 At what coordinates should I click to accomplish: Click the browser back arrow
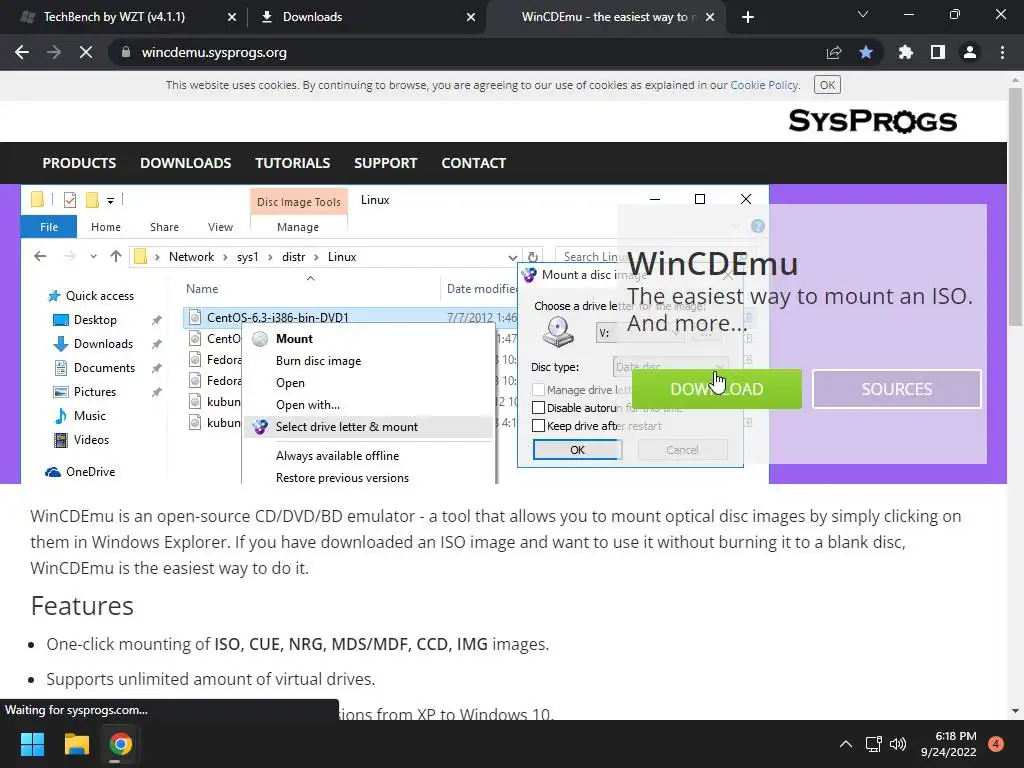(x=22, y=52)
